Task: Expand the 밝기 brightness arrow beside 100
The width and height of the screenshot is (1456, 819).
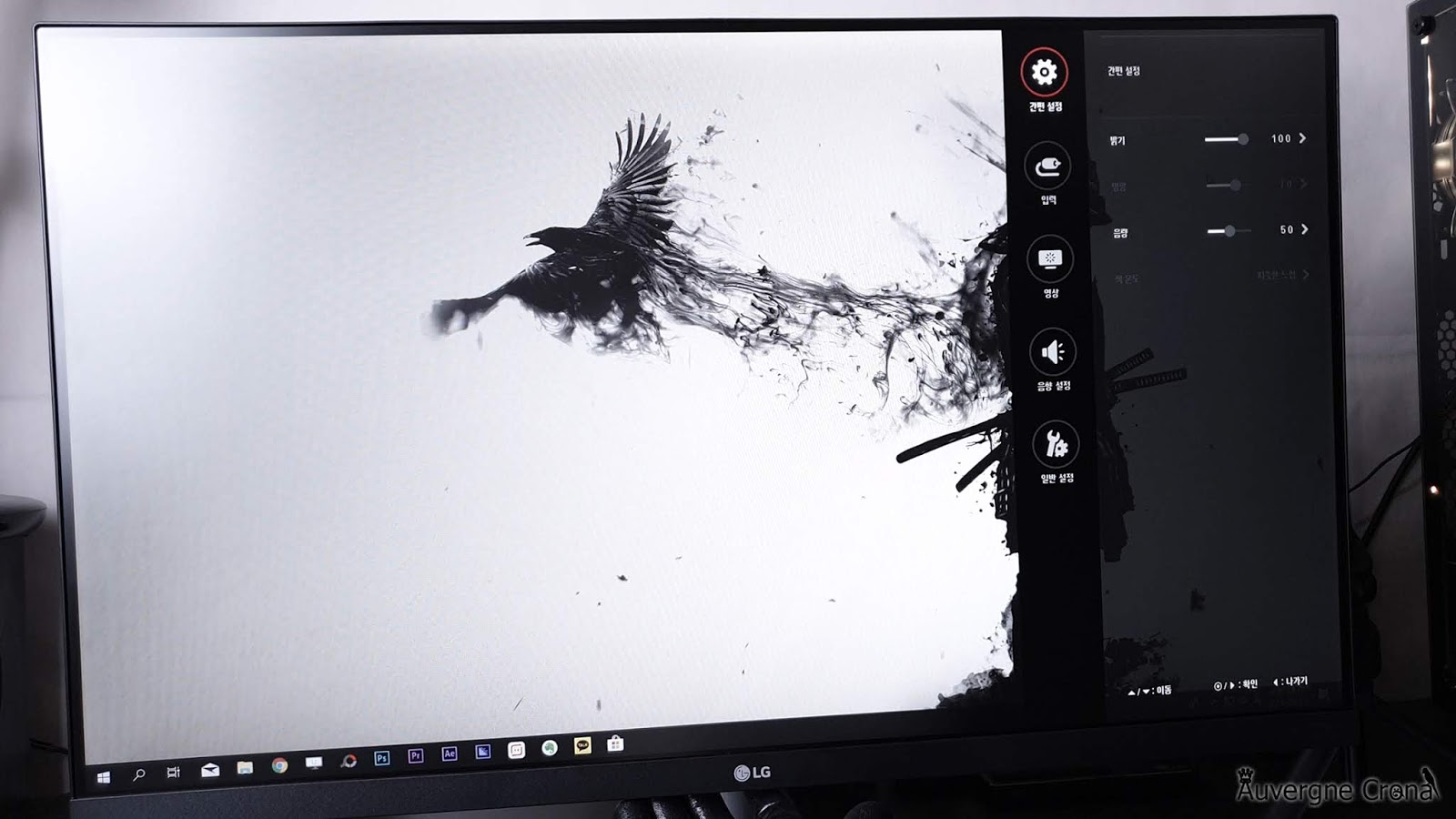Action: (1303, 138)
